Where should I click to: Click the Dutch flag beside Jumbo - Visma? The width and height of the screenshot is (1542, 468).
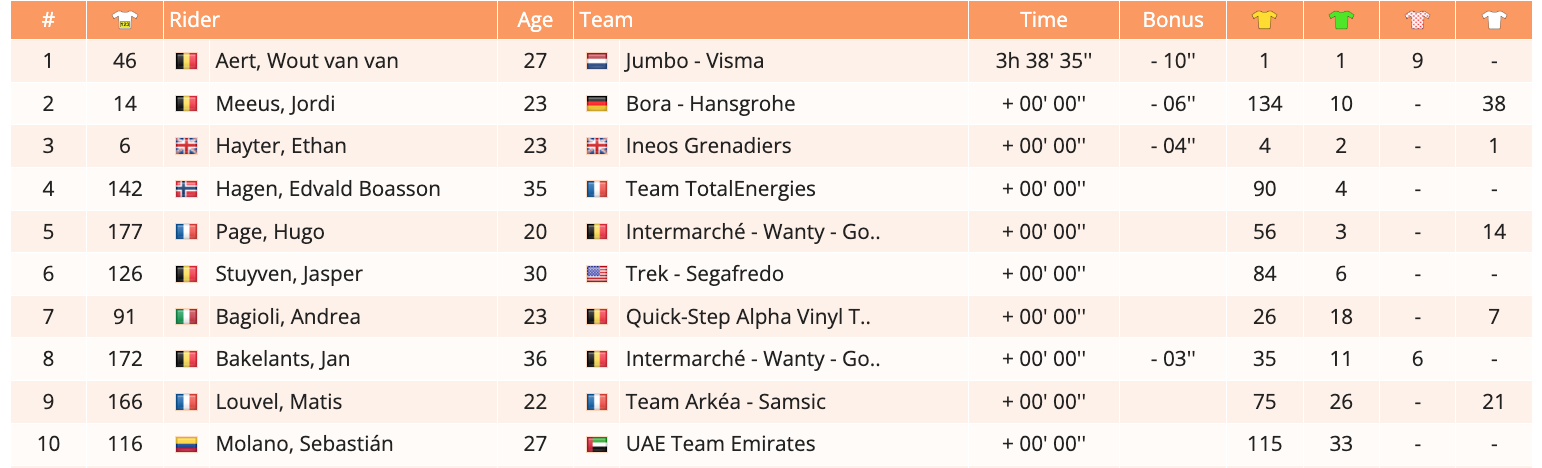click(597, 61)
